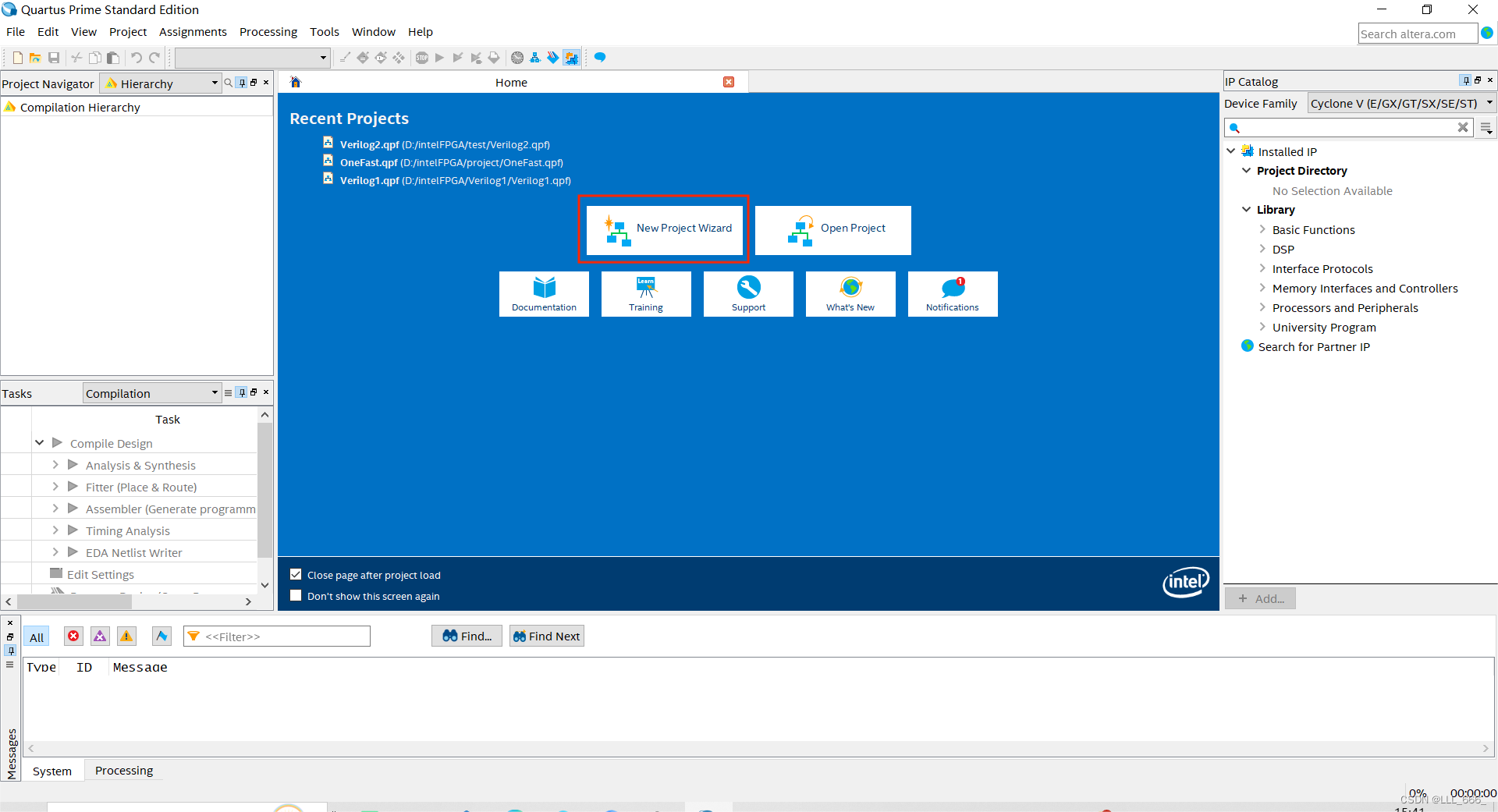Image resolution: width=1498 pixels, height=812 pixels.
Task: Click the IP Catalog options list icon
Action: tap(1486, 127)
